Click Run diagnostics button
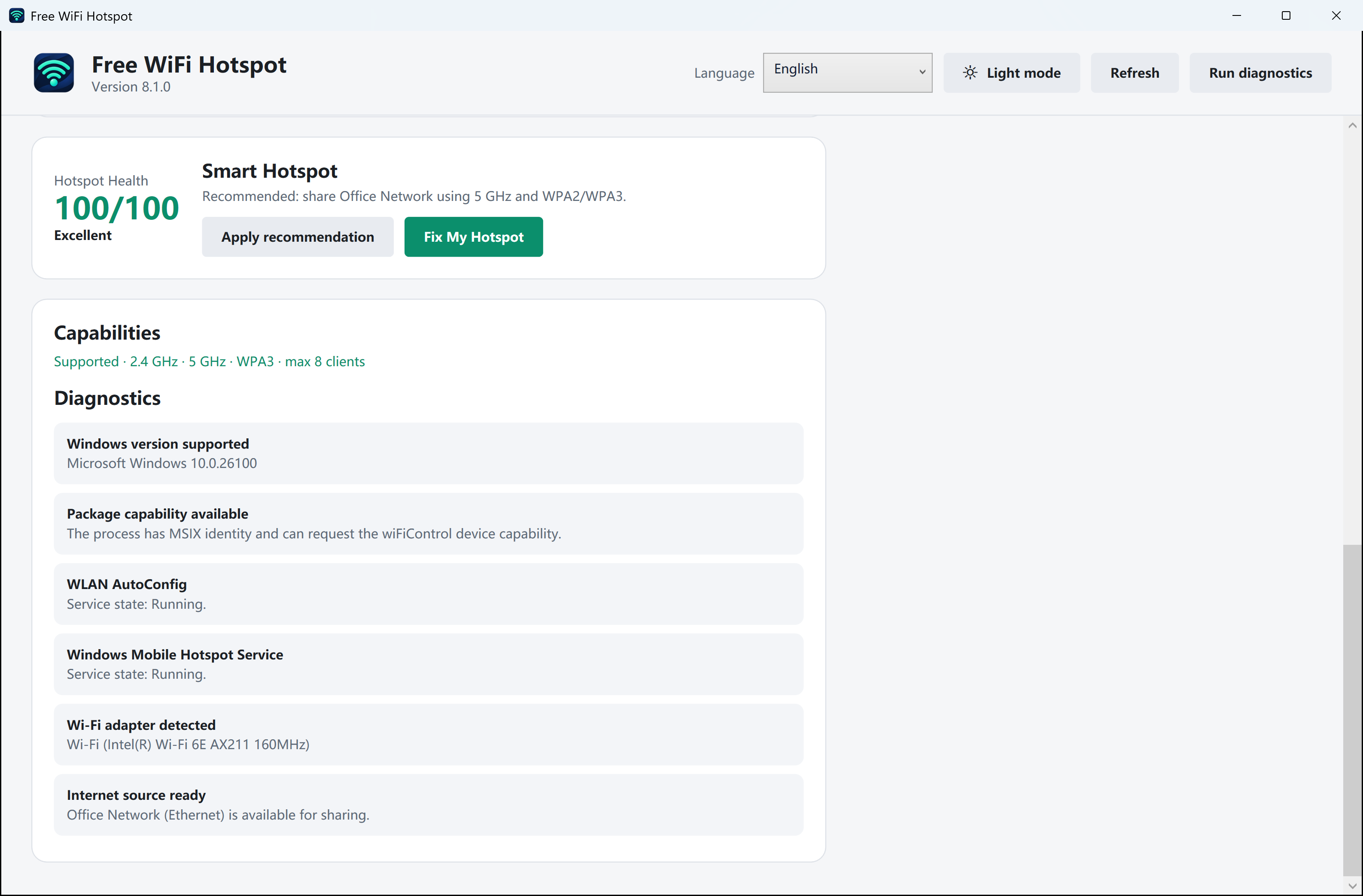The image size is (1363, 896). click(x=1260, y=73)
